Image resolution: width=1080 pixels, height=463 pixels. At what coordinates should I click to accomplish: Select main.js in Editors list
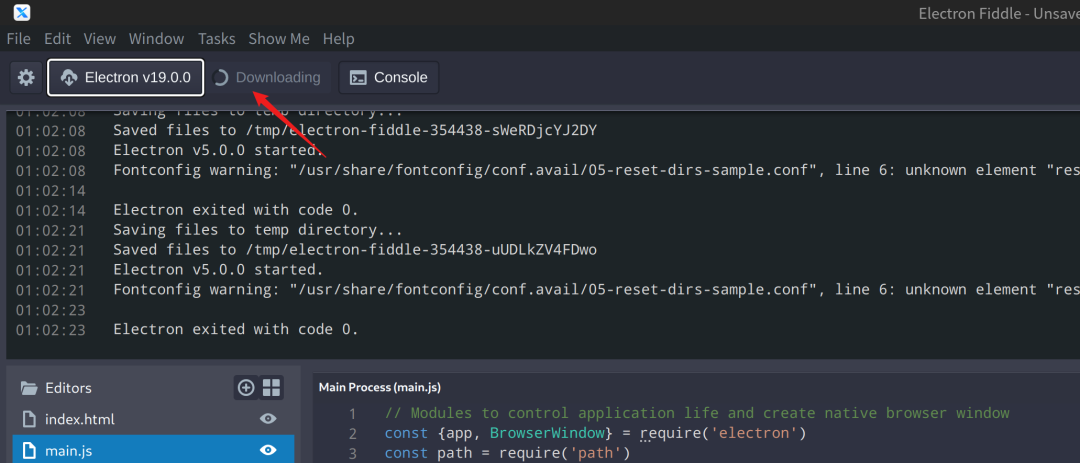153,449
